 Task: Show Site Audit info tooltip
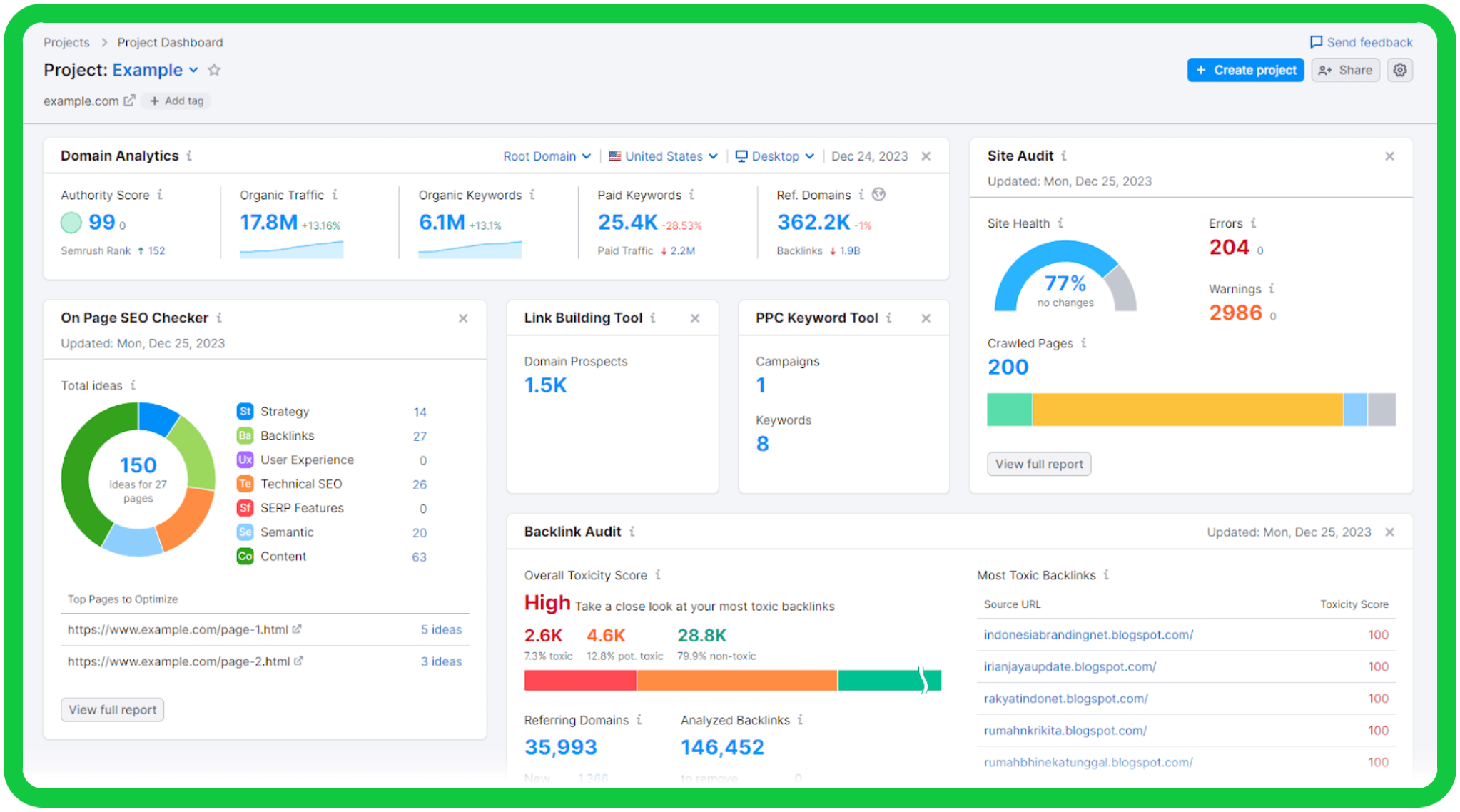pos(1064,156)
